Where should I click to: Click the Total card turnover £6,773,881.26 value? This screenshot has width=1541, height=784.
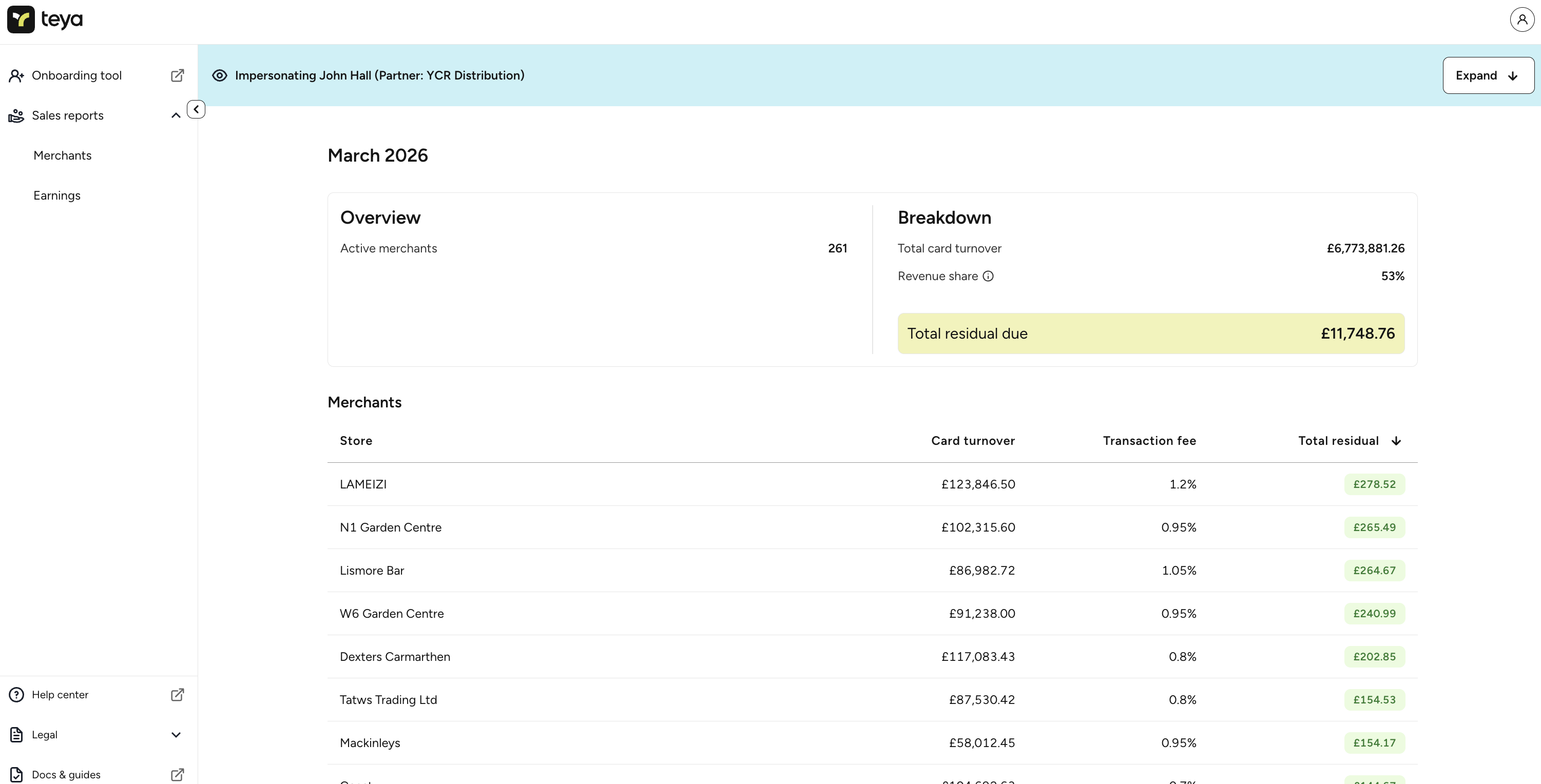(x=1365, y=248)
